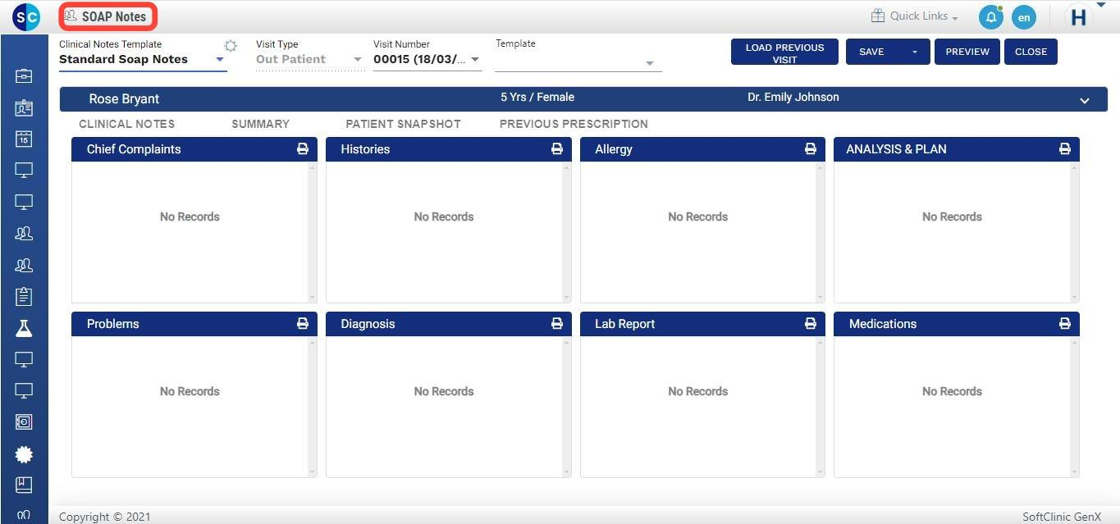Click the briefcase icon in left sidebar
The width and height of the screenshot is (1120, 524).
coord(24,77)
